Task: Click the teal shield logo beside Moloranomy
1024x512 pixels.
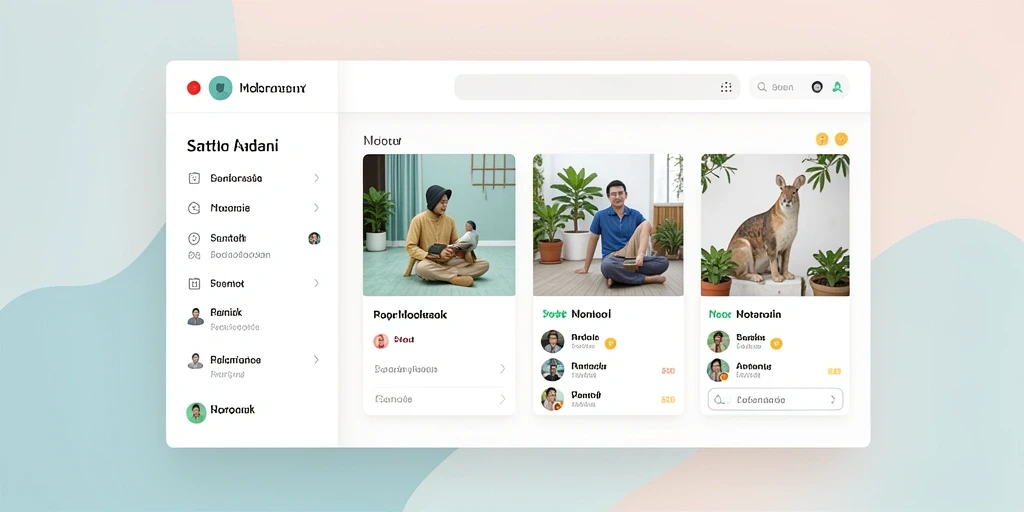Action: [220, 88]
